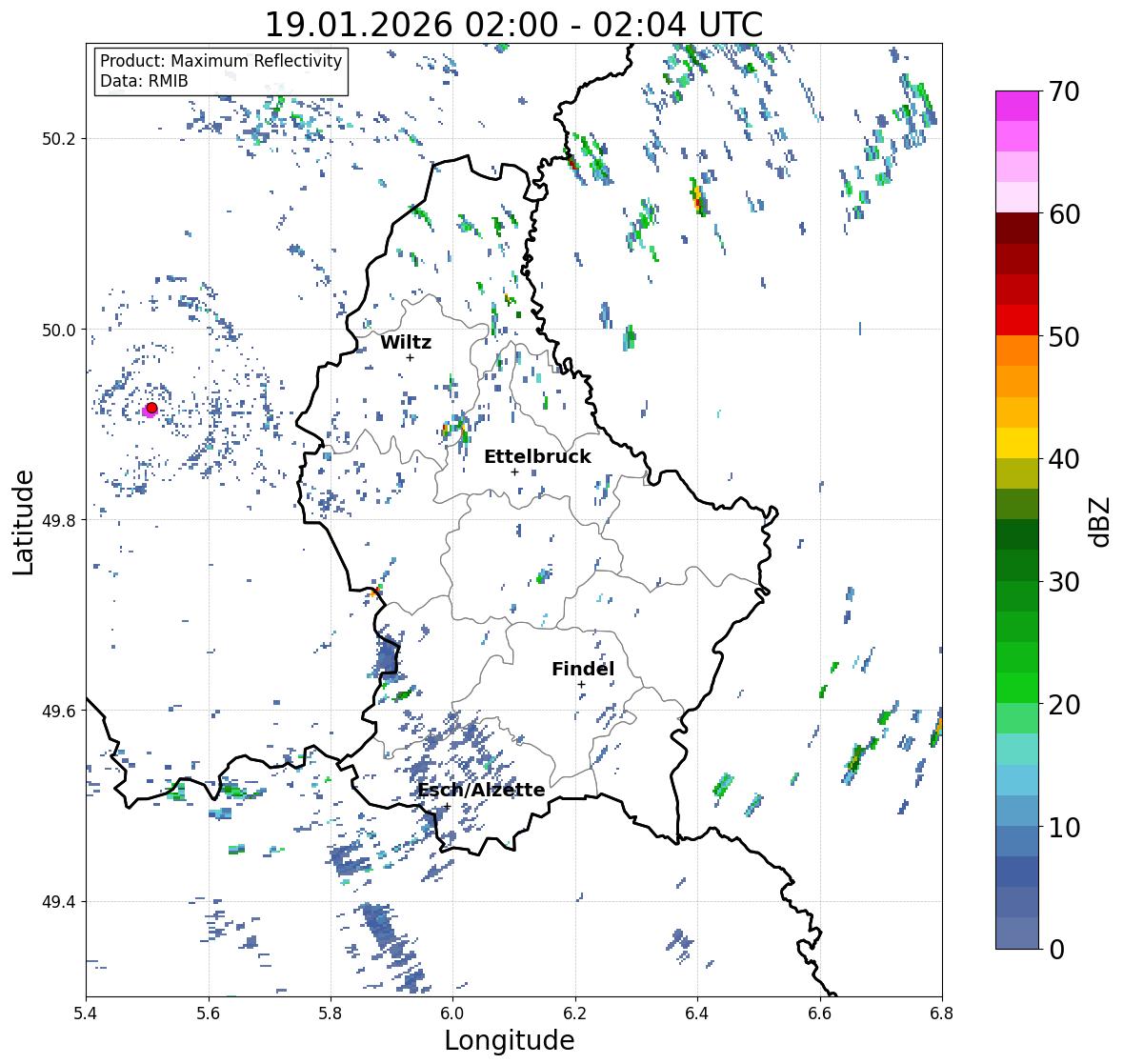Click the plus marker below the Findel label

[x=582, y=685]
